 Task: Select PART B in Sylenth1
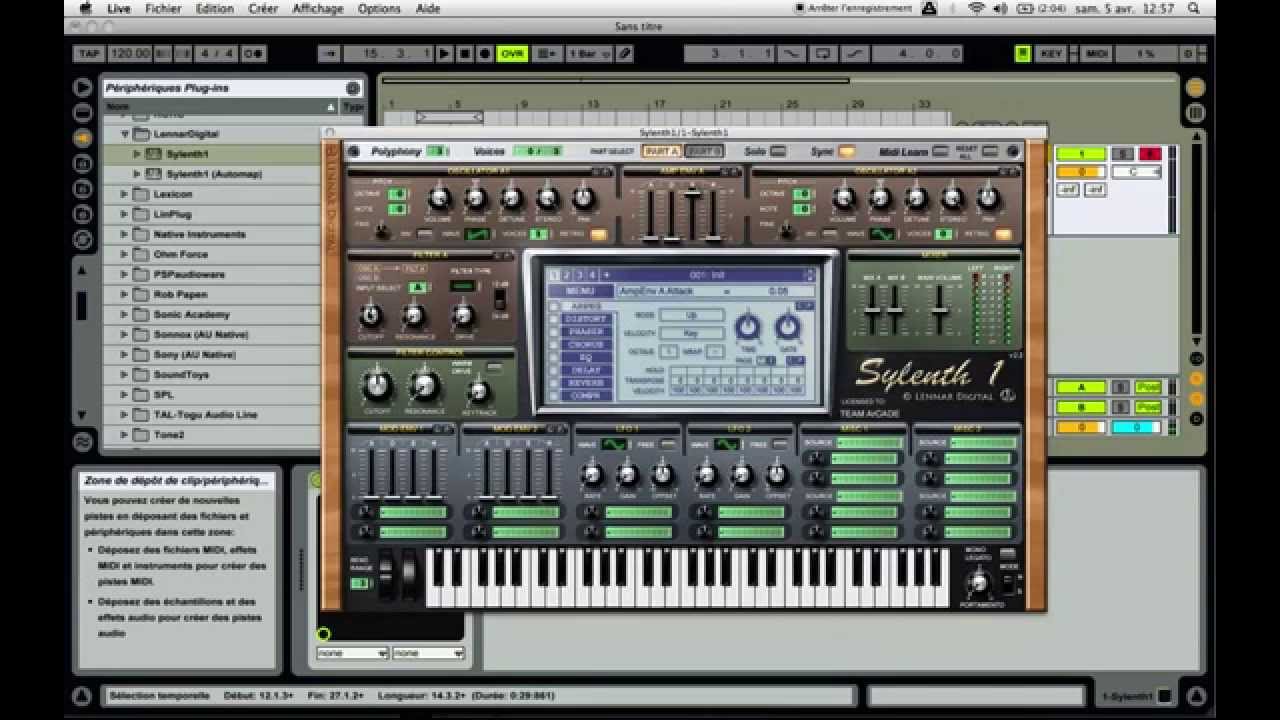[704, 151]
